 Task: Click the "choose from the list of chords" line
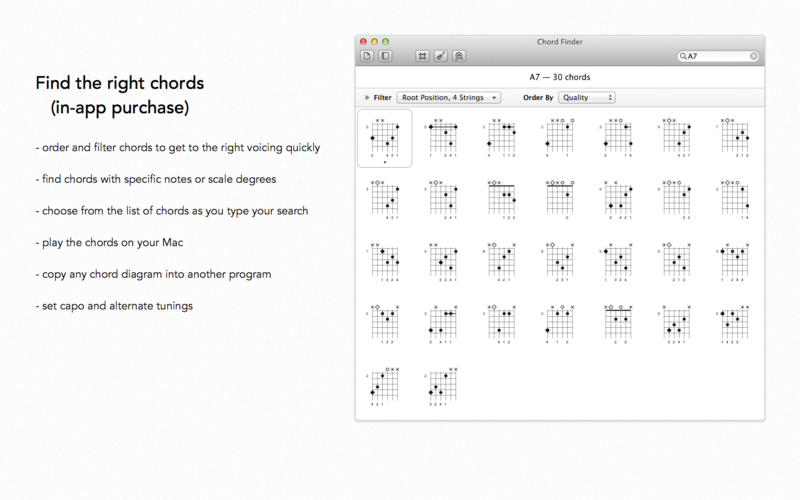(172, 211)
